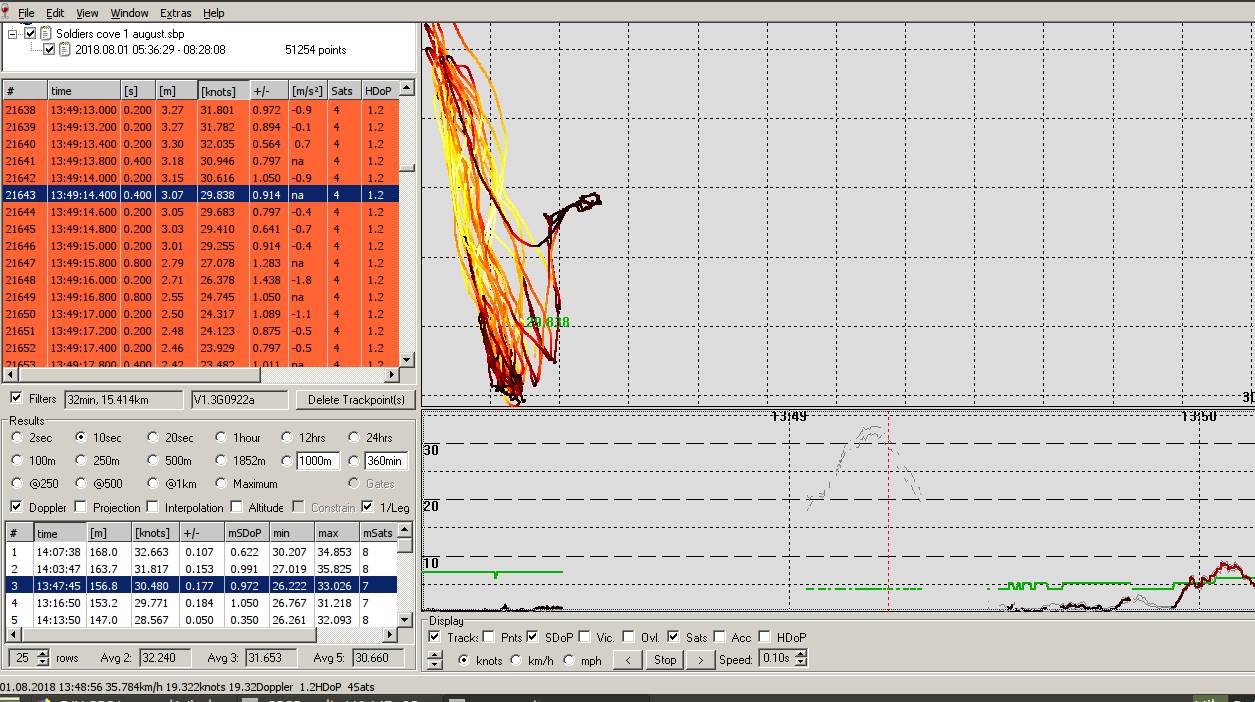1255x702 pixels.
Task: Open the File menu
Action: coord(26,13)
